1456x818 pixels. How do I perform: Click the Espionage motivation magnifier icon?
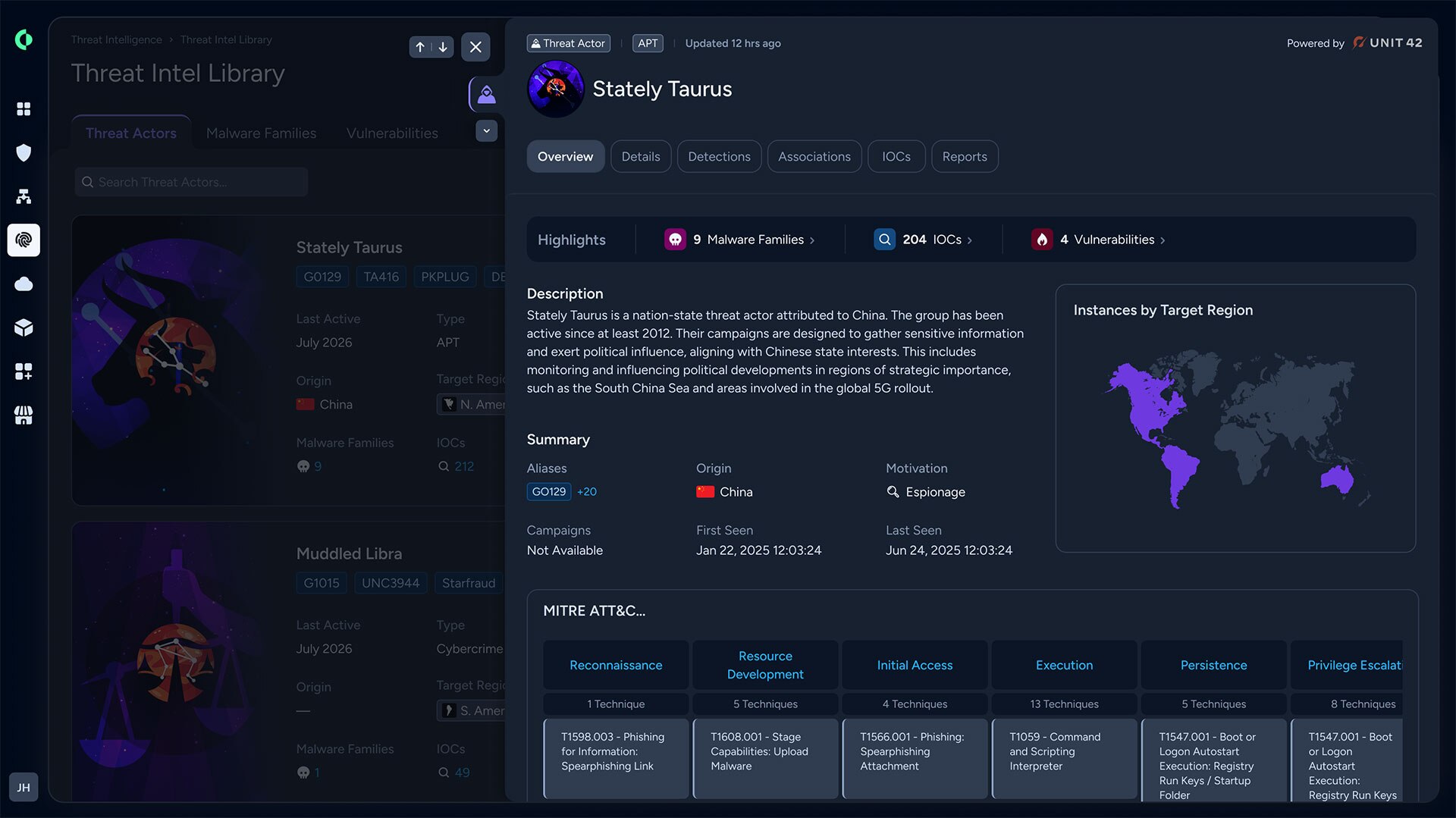tap(893, 491)
